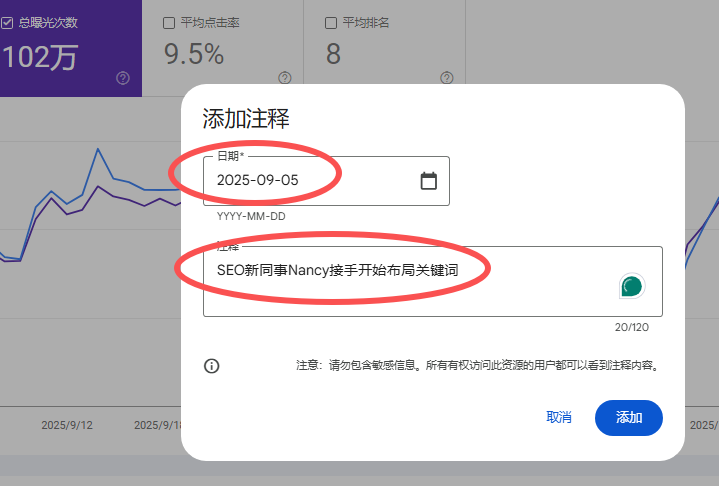Open help icon on 平均排名 card

(x=447, y=78)
